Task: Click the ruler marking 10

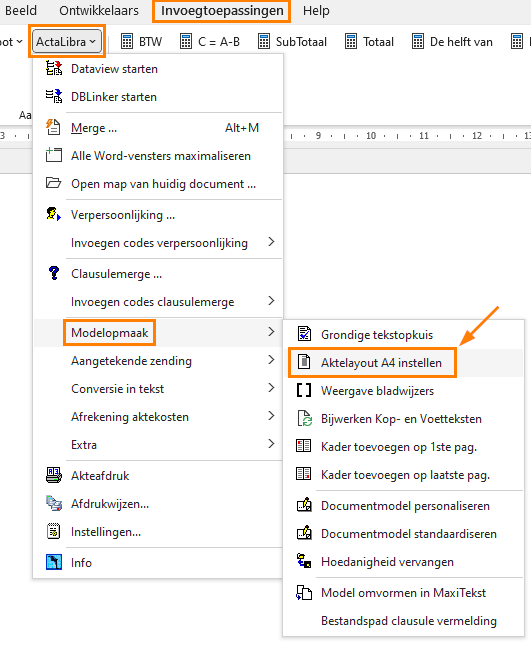Action: [x=371, y=135]
